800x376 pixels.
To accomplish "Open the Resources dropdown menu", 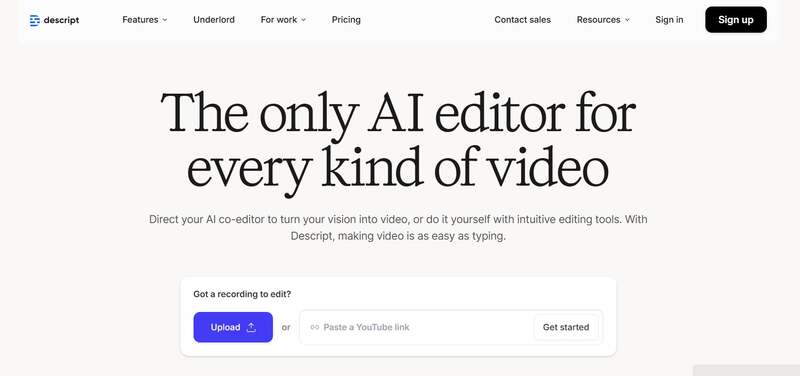I will tap(603, 20).
